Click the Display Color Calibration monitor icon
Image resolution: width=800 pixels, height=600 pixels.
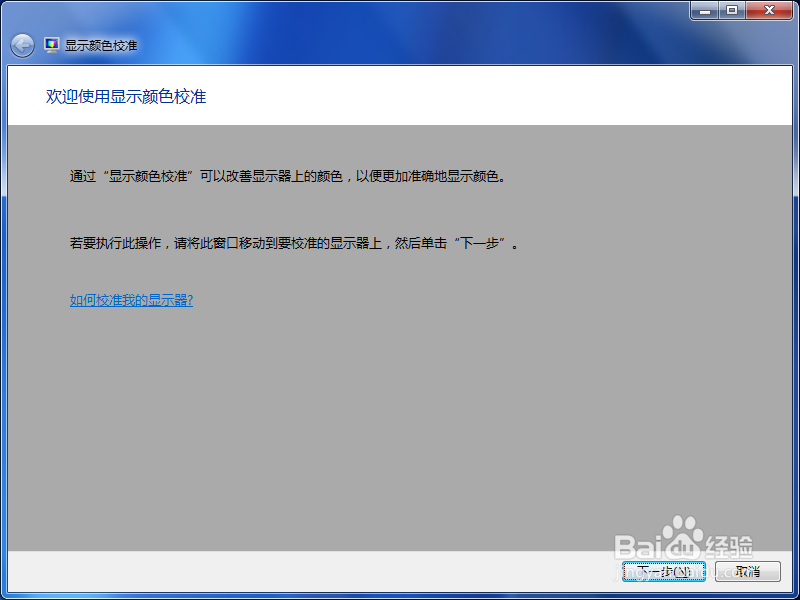(x=50, y=44)
